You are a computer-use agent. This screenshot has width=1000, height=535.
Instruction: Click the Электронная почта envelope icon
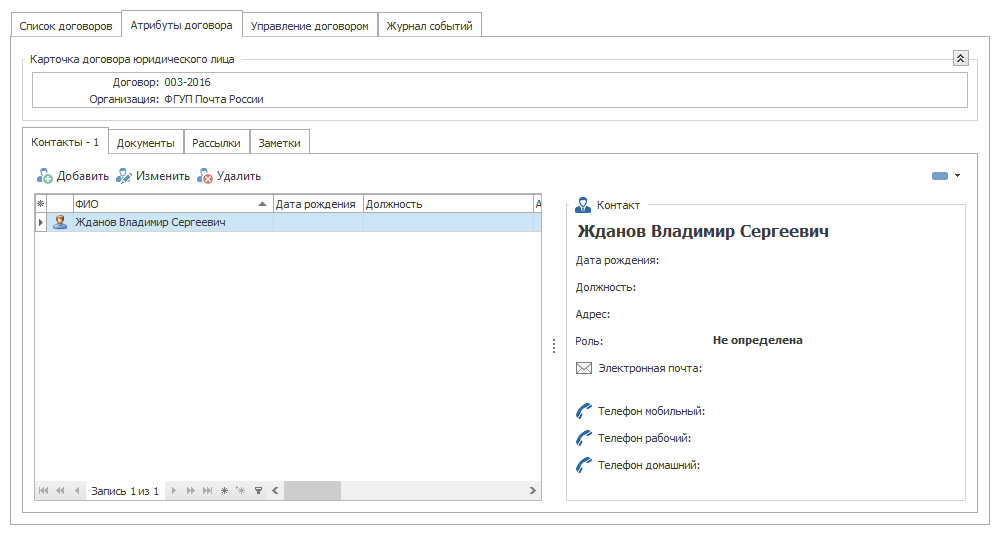click(x=584, y=368)
